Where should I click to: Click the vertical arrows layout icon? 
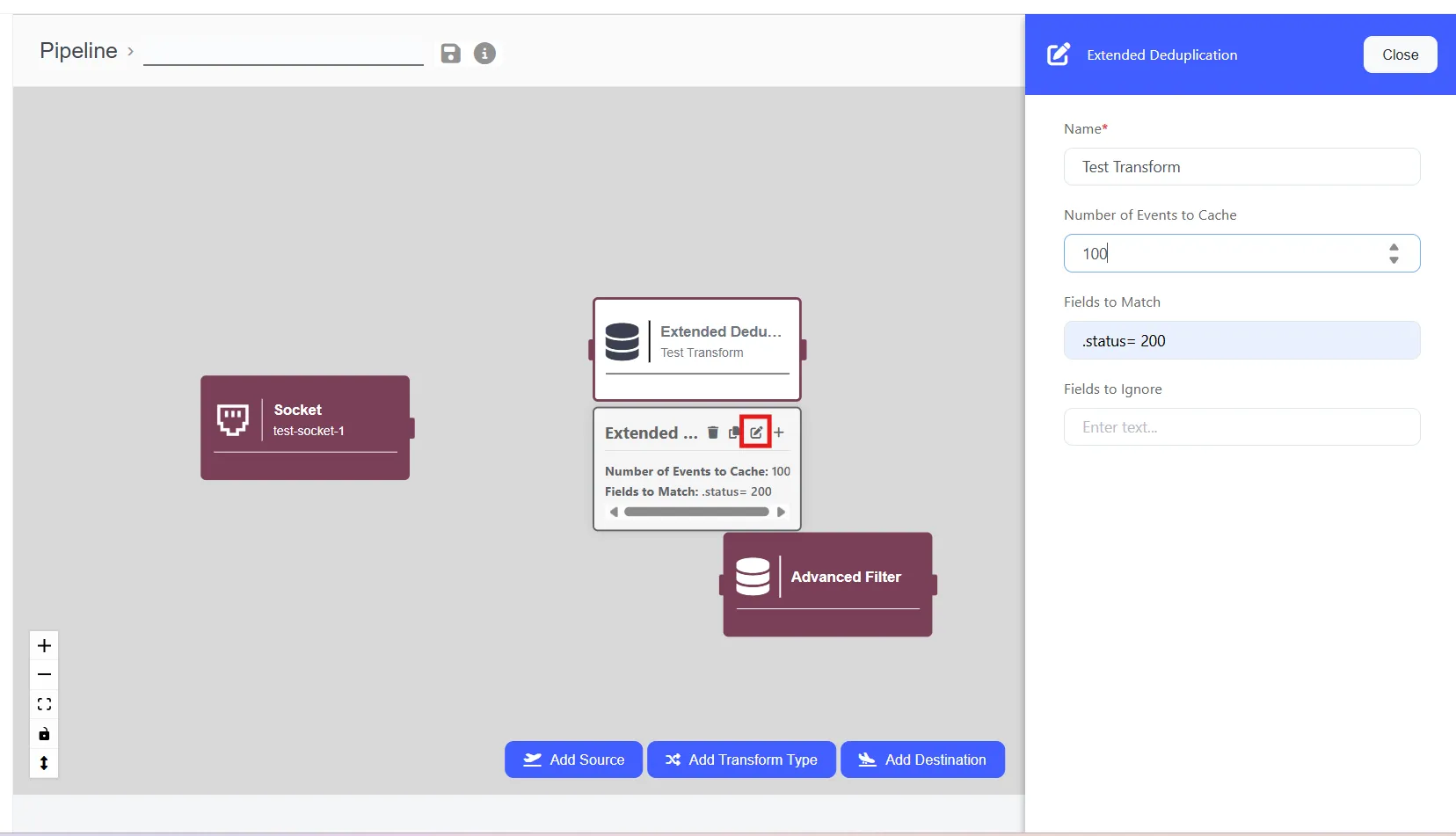click(44, 763)
